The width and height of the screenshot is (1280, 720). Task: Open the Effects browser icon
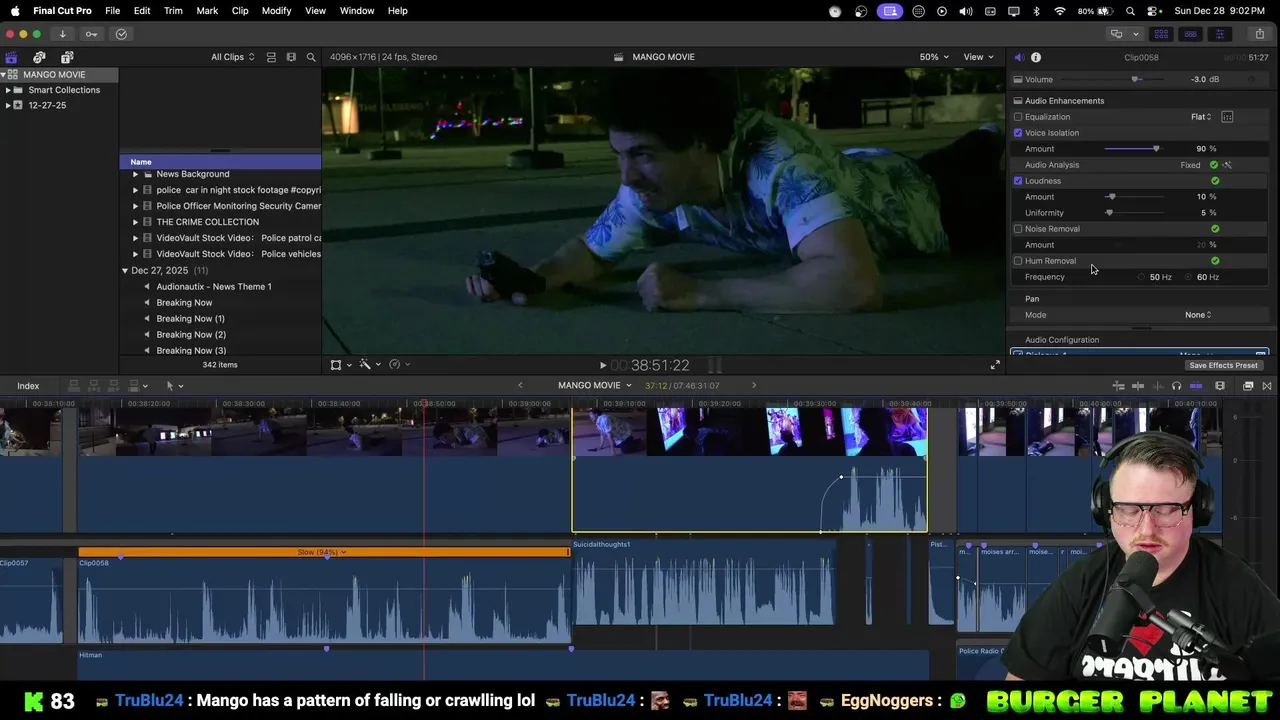[x=1248, y=386]
